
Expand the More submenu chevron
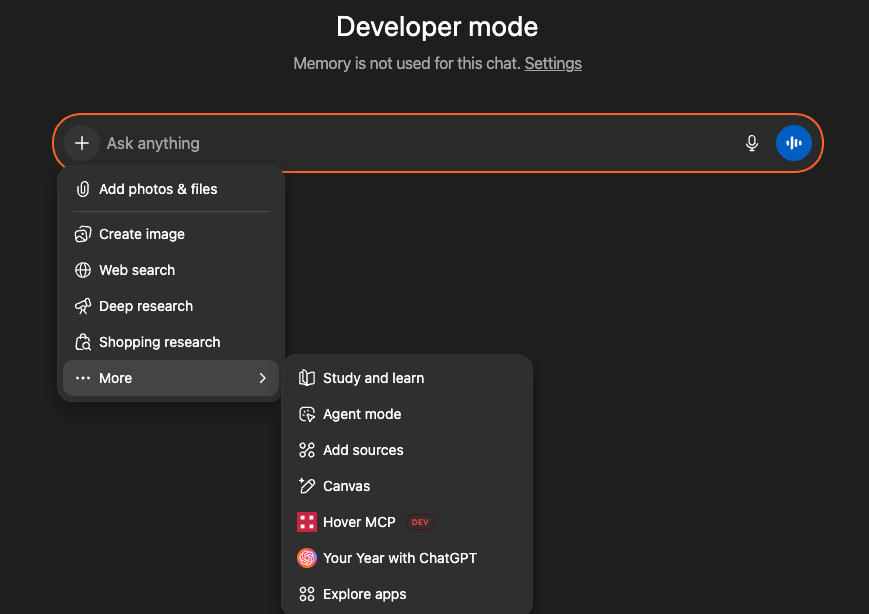click(x=263, y=378)
